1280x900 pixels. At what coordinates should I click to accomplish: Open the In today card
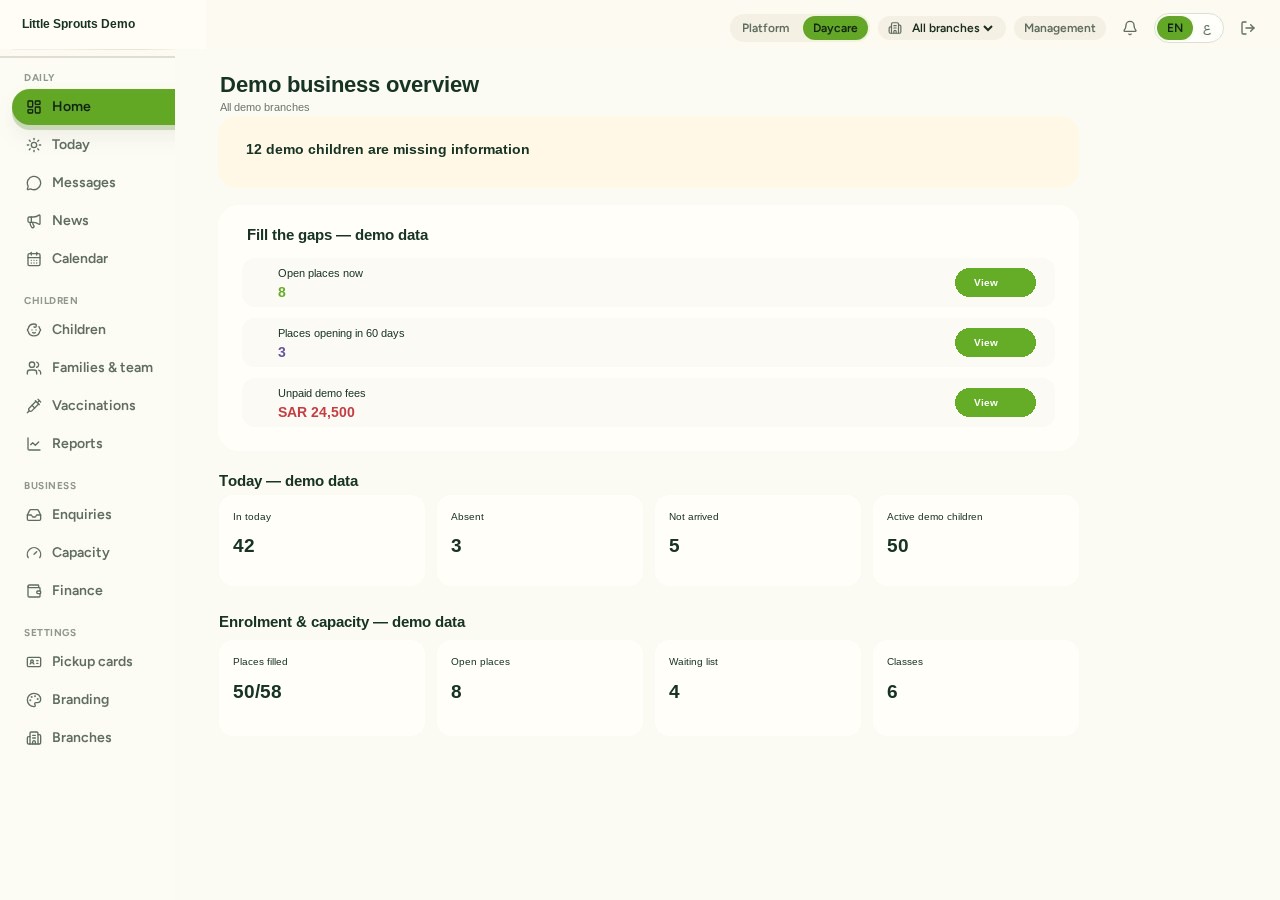tap(322, 540)
